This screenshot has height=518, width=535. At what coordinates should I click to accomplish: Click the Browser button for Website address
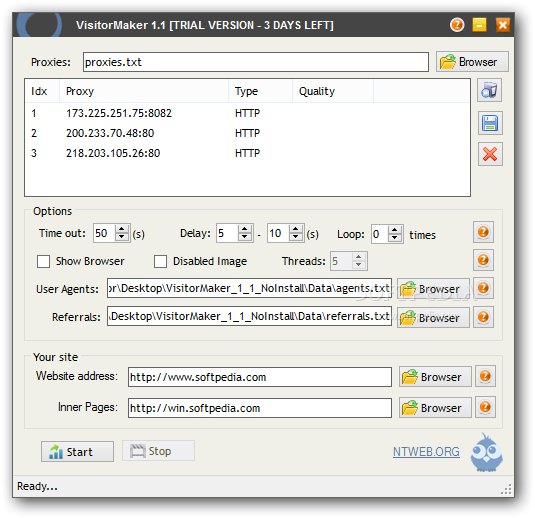[x=435, y=377]
